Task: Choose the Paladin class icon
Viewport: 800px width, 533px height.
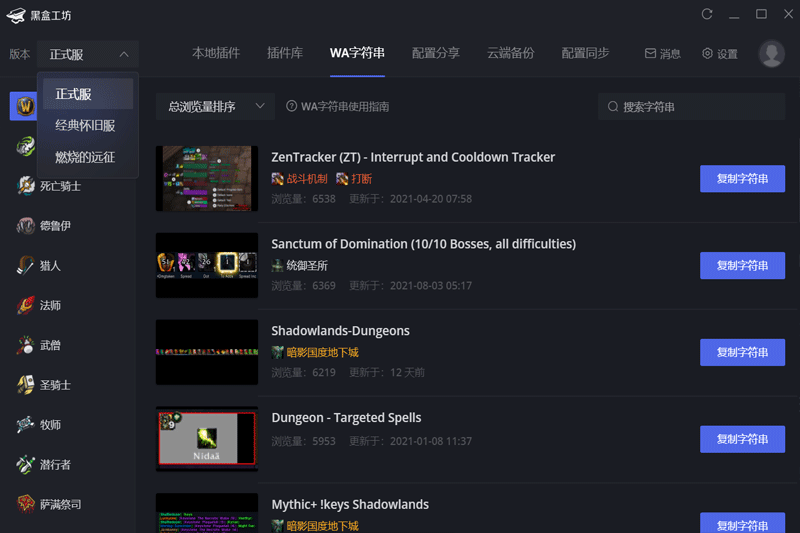Action: (x=26, y=385)
